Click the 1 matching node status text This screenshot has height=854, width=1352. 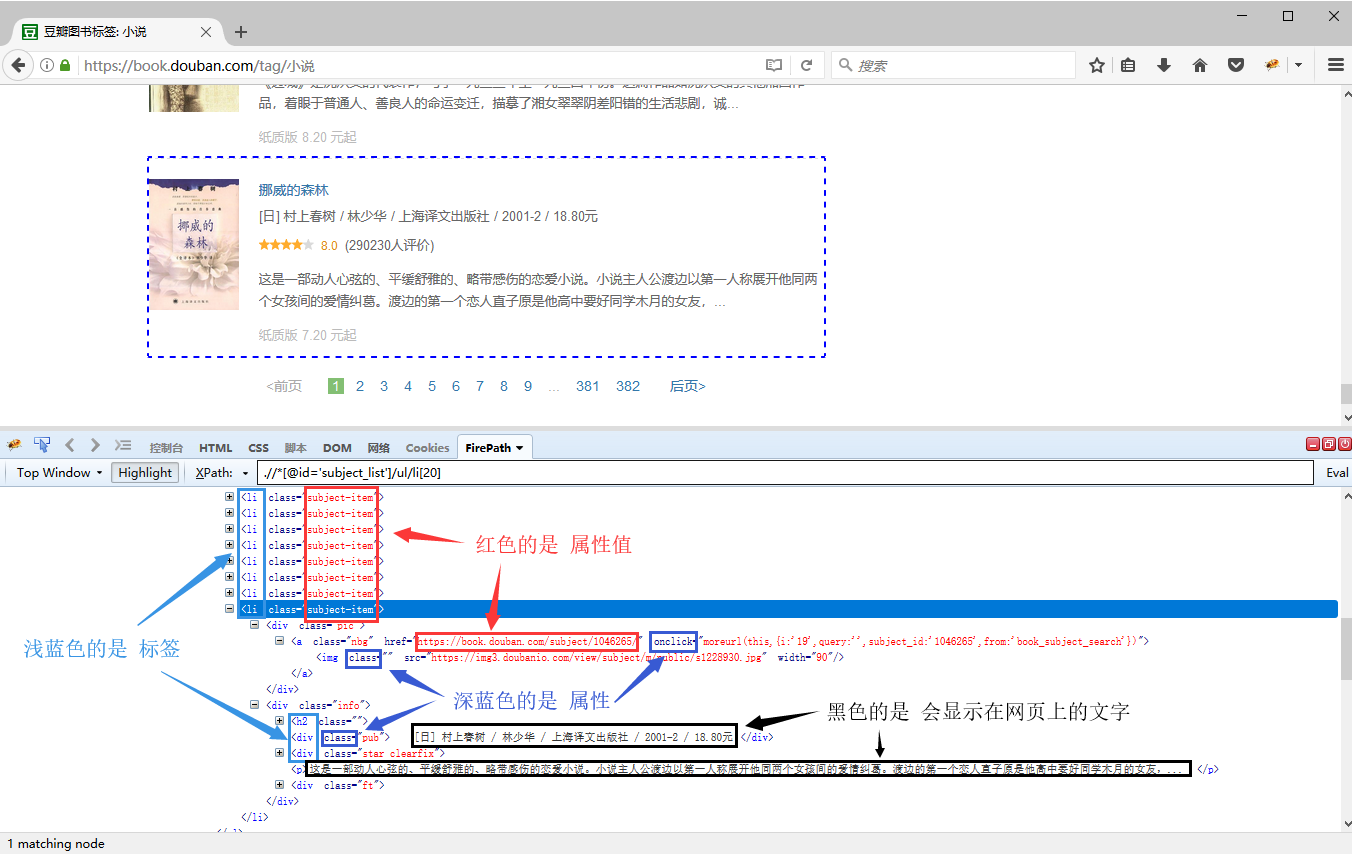(x=55, y=844)
